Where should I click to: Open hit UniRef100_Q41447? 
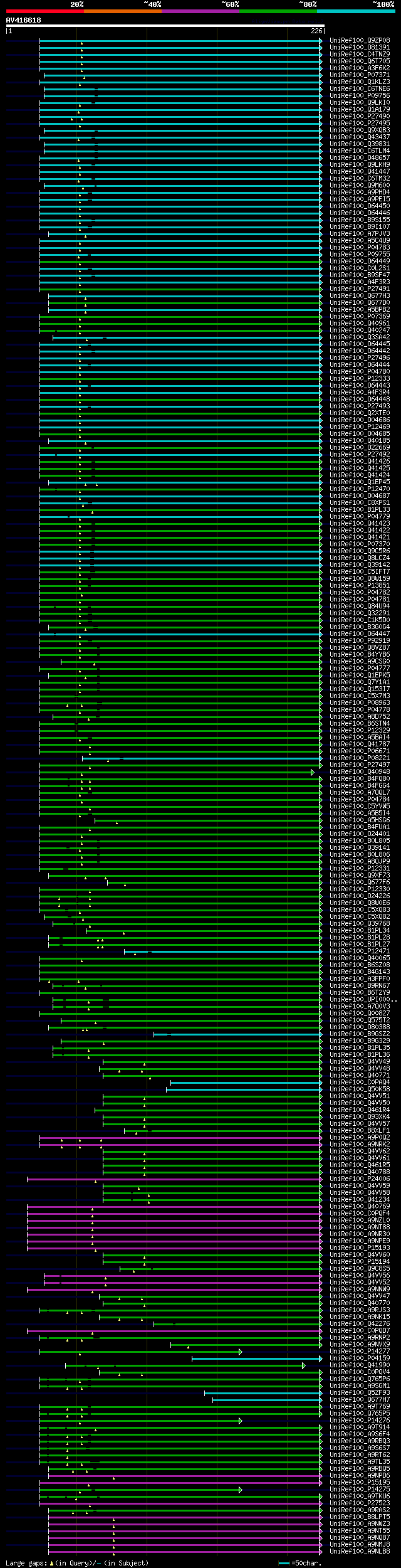[360, 171]
